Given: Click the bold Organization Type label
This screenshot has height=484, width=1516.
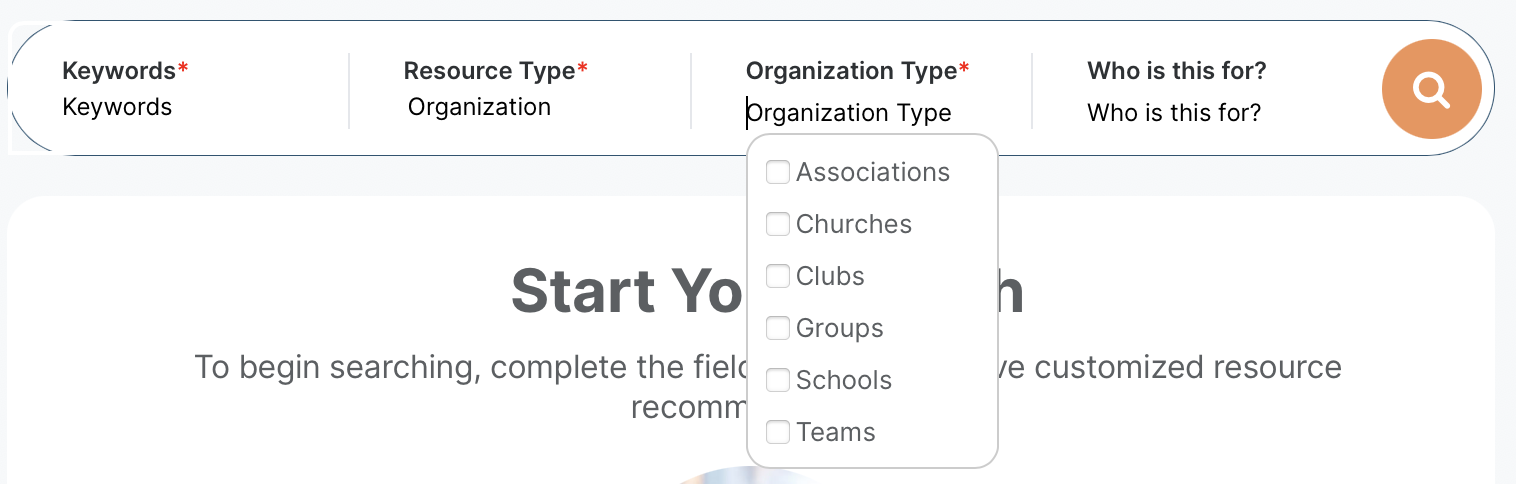Looking at the screenshot, I should point(851,71).
